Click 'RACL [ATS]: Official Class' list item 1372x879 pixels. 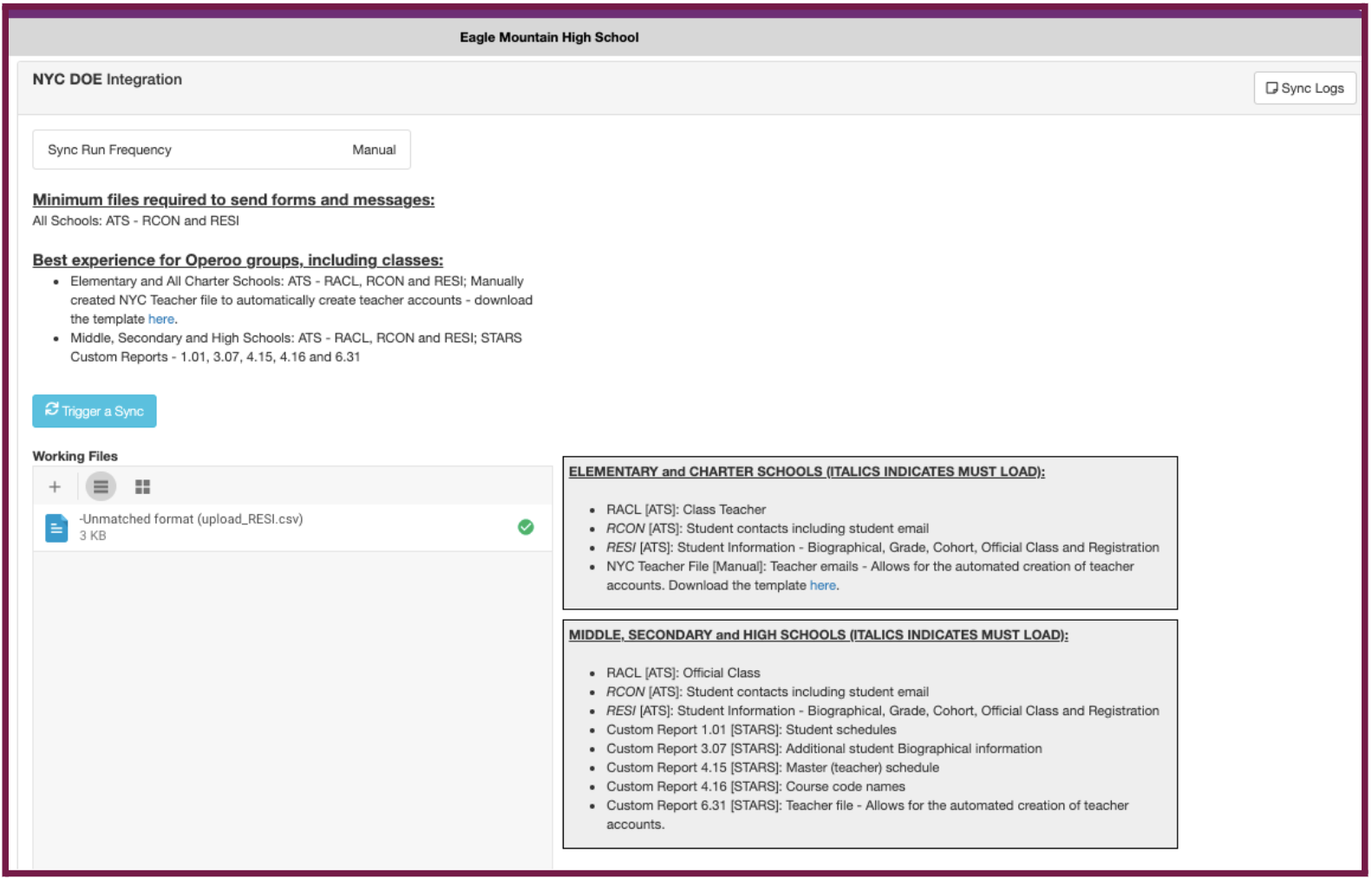683,673
